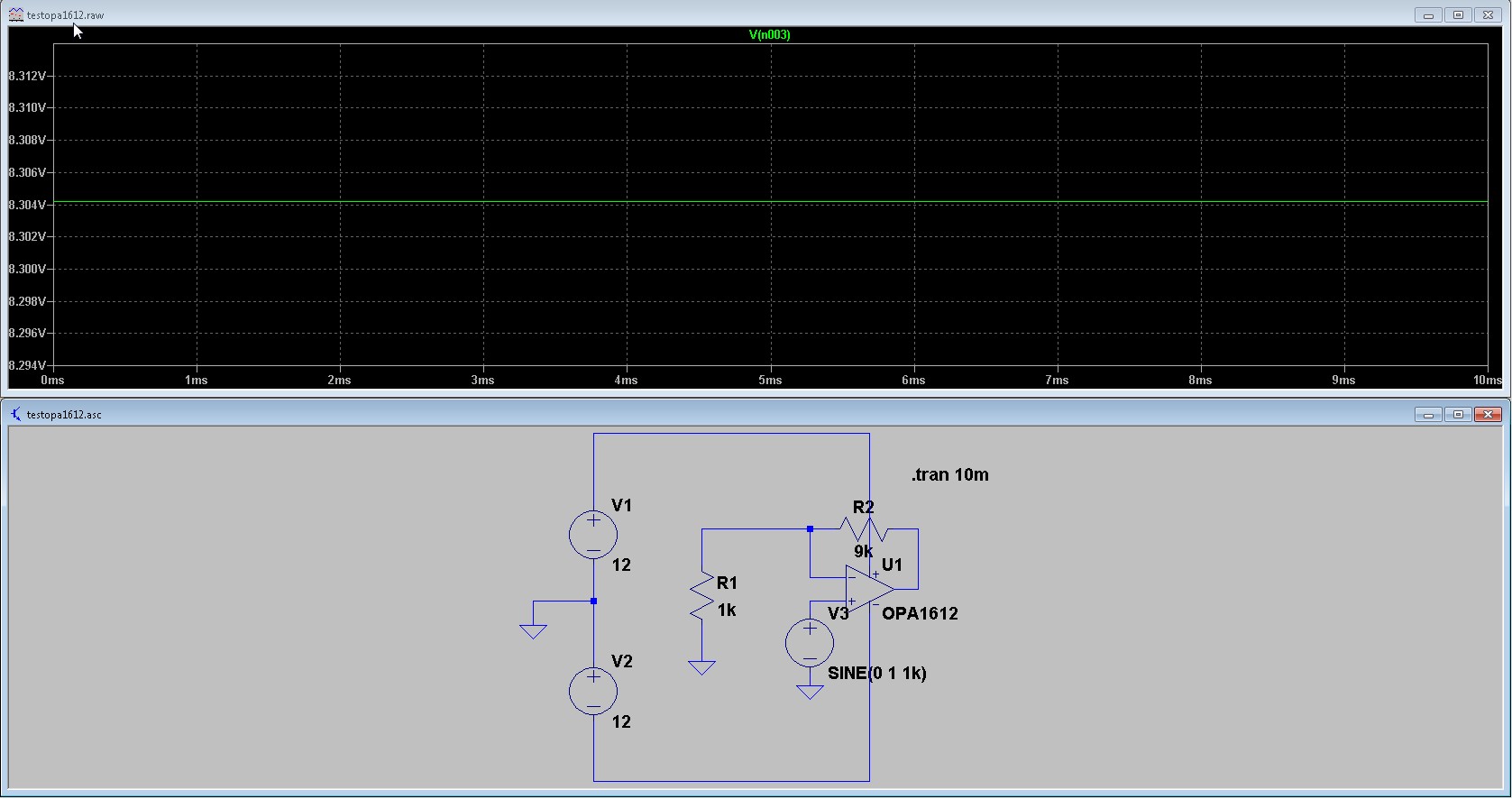Select the R2 resistor symbol
Screen dimensions: 1512x799
coord(864,528)
